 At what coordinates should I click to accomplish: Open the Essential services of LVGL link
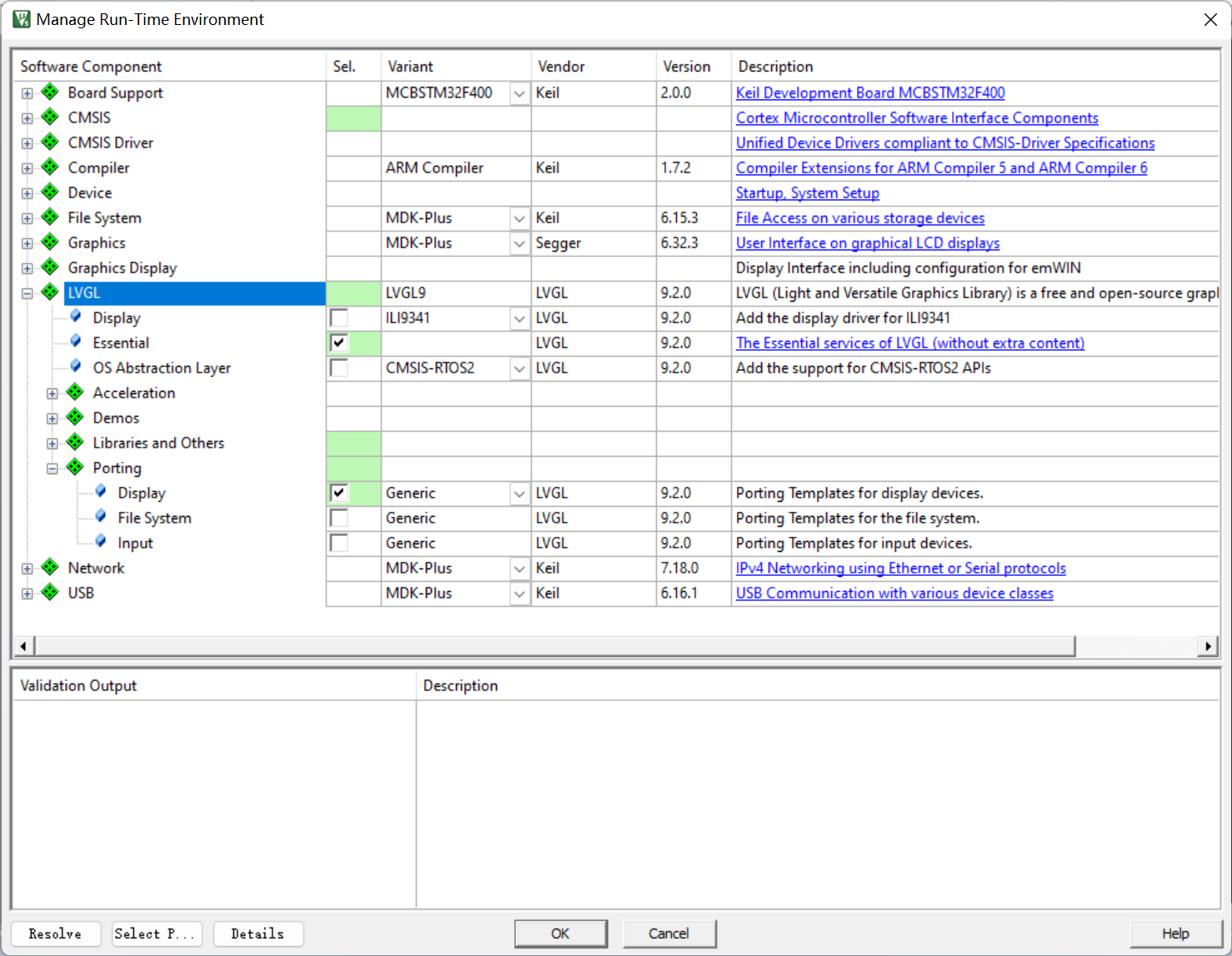tap(910, 343)
